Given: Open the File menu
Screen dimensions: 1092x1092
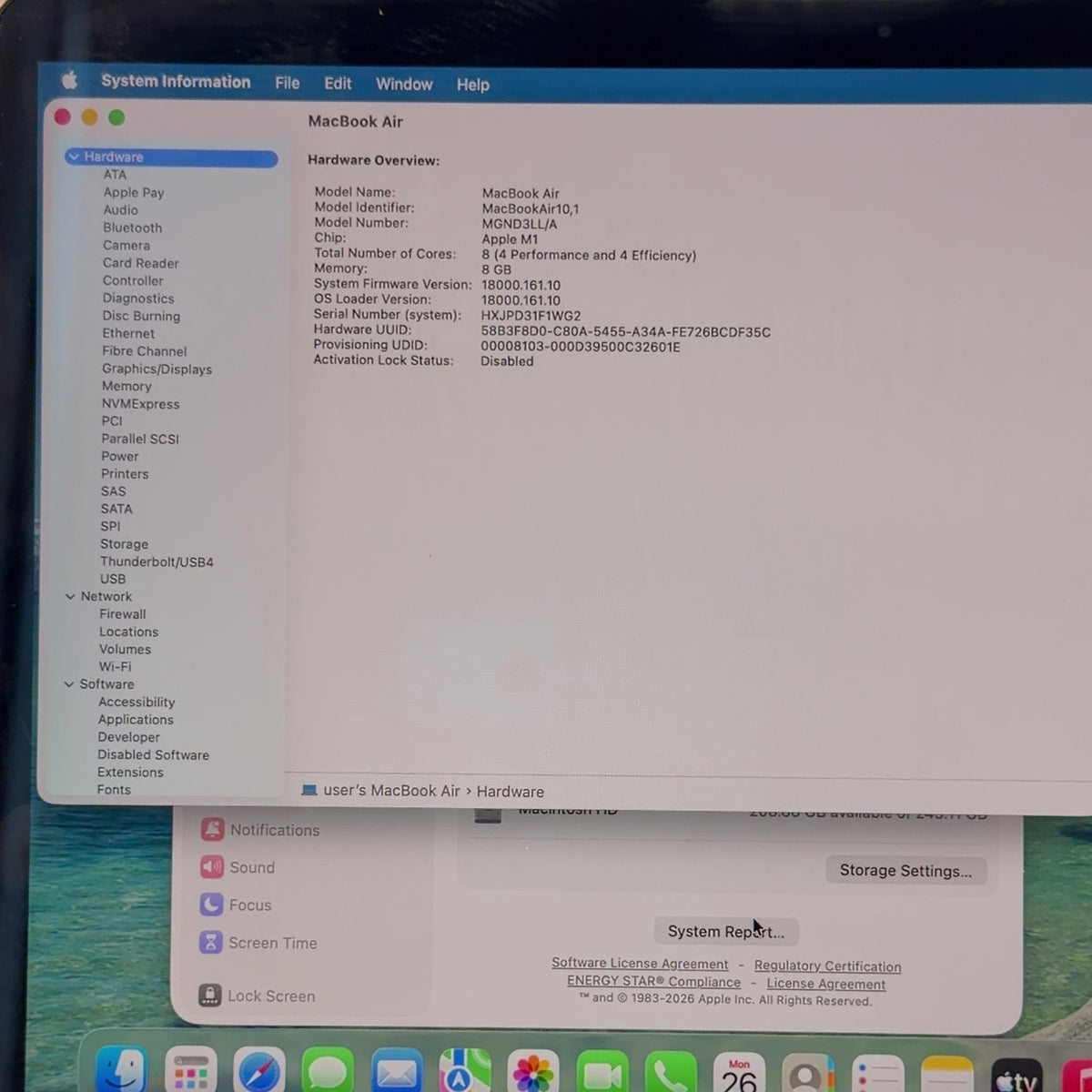Looking at the screenshot, I should coord(288,83).
